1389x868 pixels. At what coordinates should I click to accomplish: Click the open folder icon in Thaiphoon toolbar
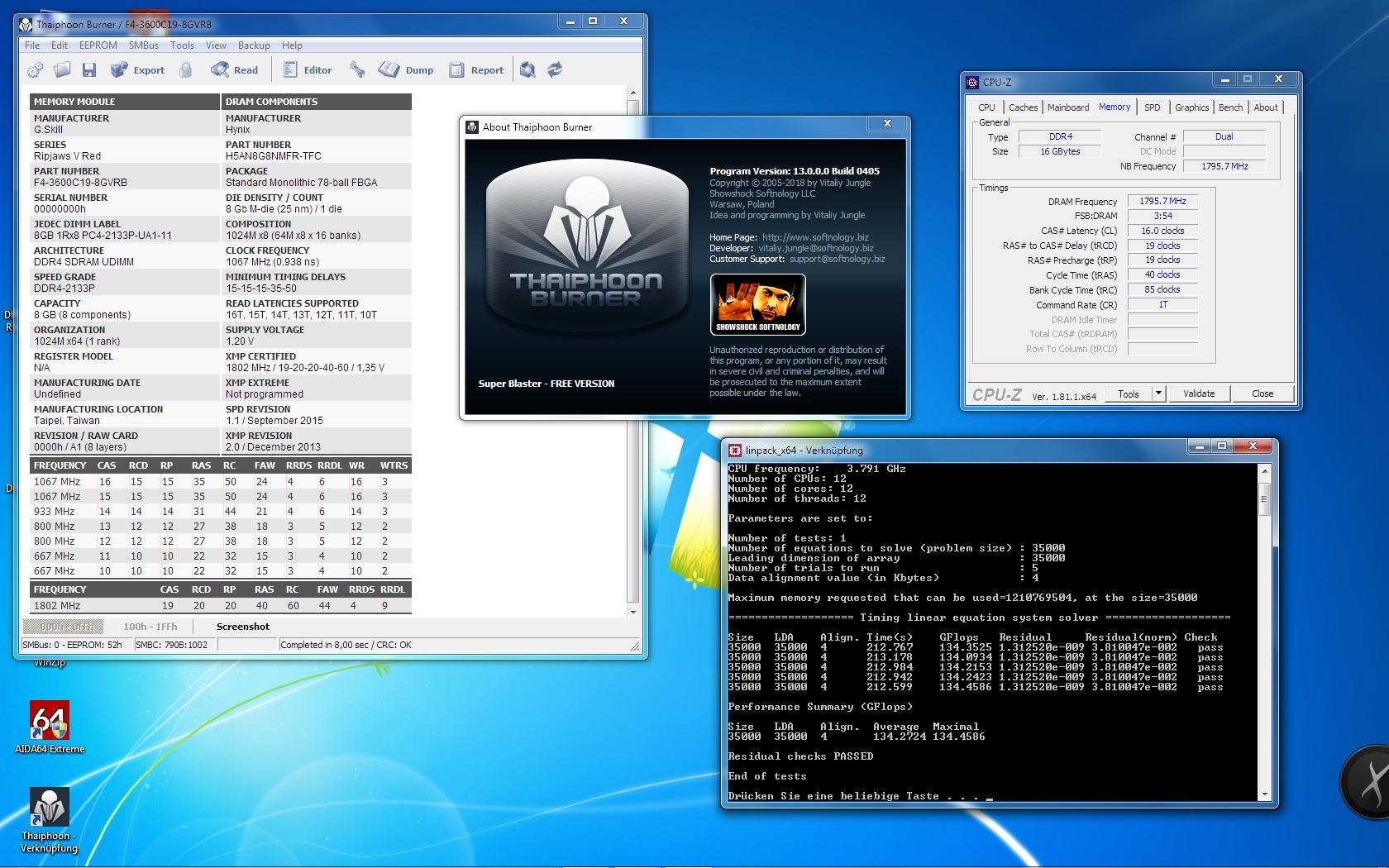[x=63, y=70]
